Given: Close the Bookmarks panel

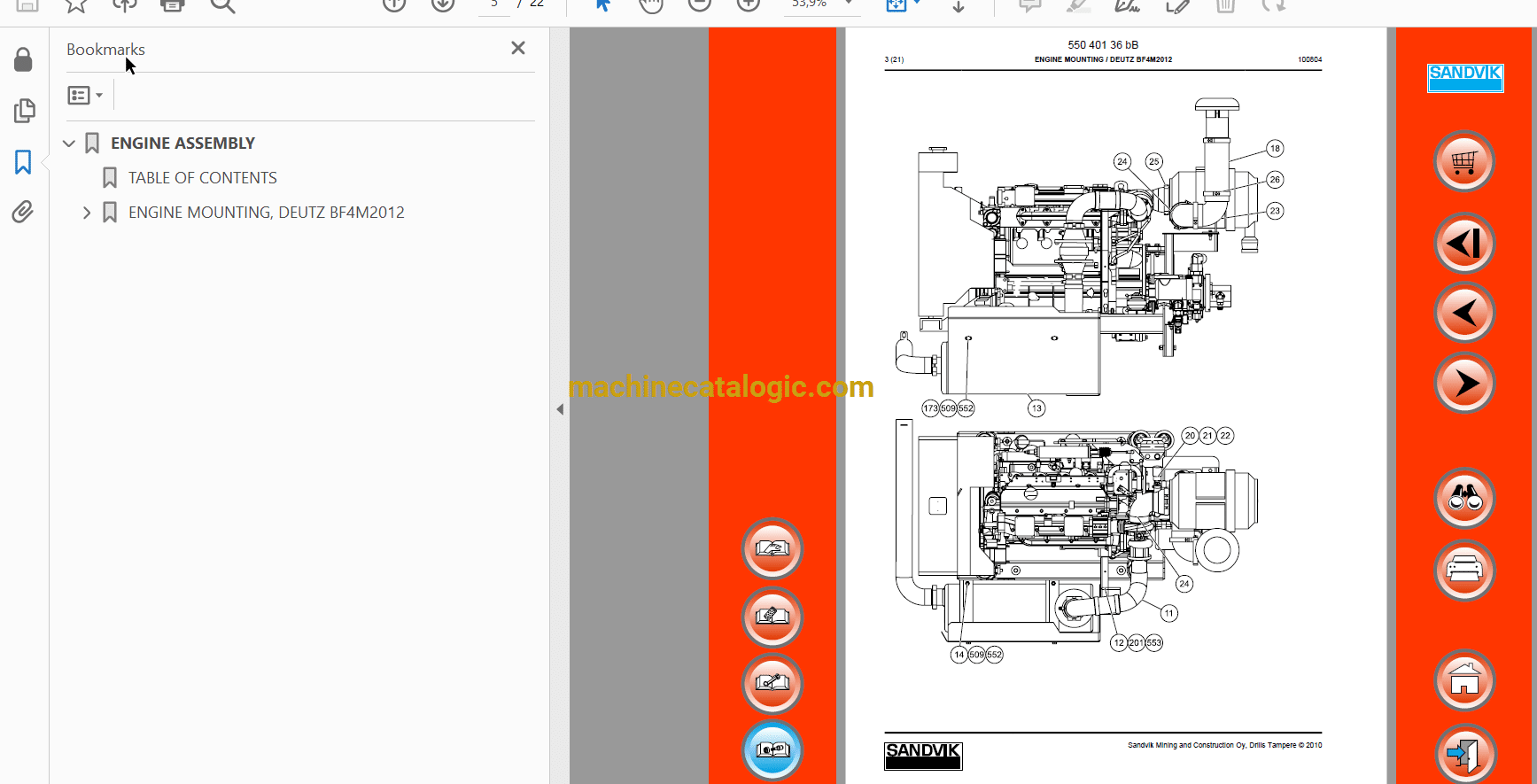Looking at the screenshot, I should click(x=518, y=49).
